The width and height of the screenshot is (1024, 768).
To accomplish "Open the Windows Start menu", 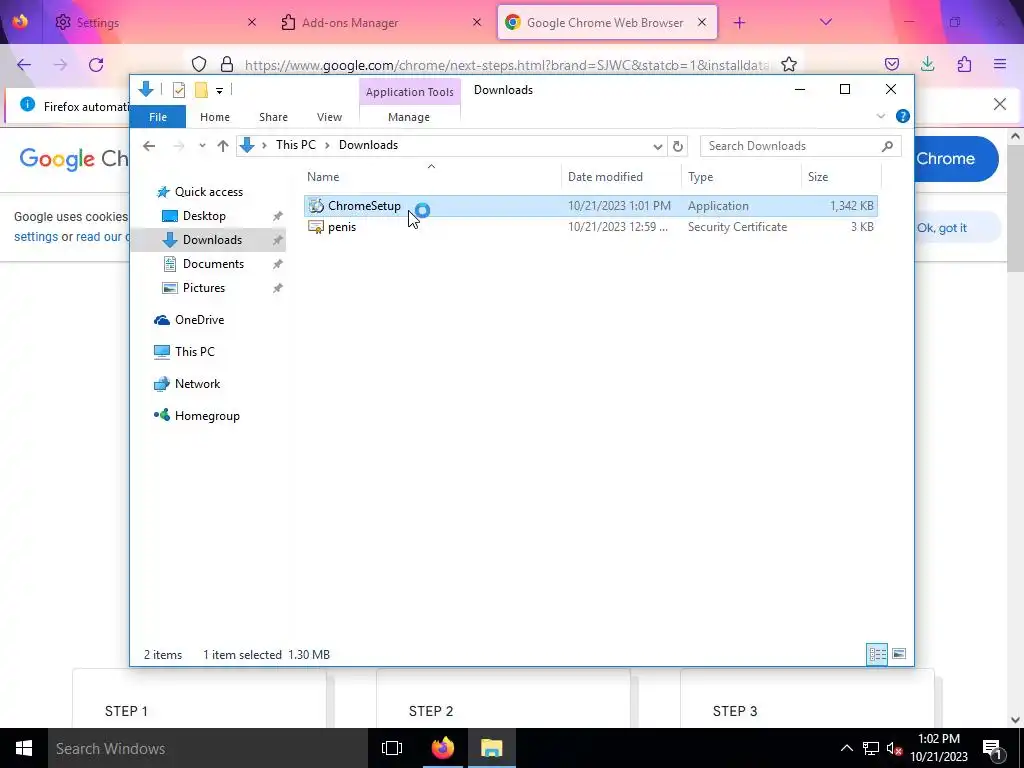I will pyautogui.click(x=24, y=748).
